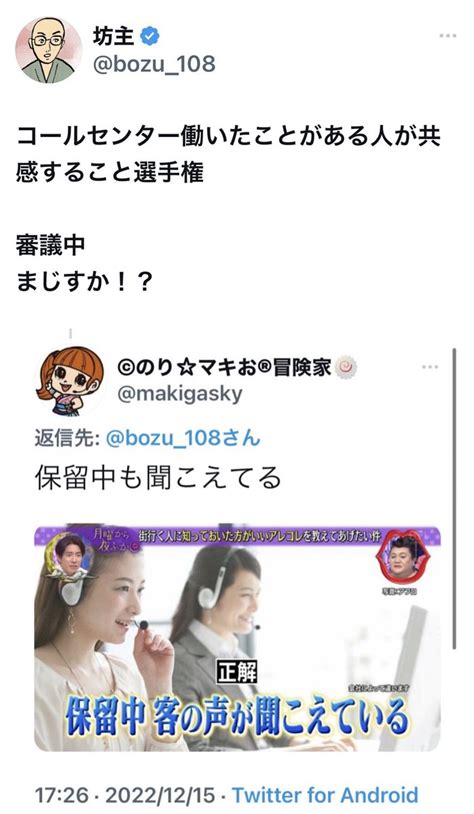This screenshot has width=474, height=814.
Task: Click ©のり☆マキお®冒険家 display name
Action: point(224,368)
